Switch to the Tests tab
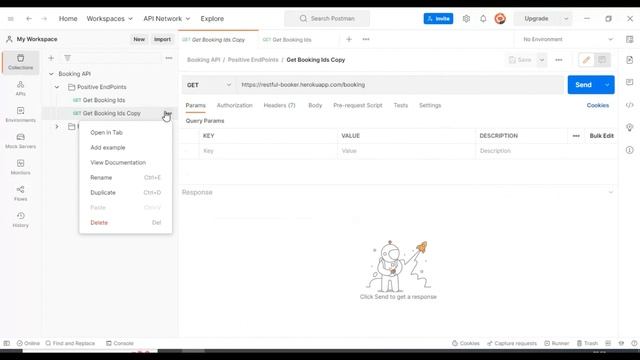The width and height of the screenshot is (640, 360). (400, 105)
